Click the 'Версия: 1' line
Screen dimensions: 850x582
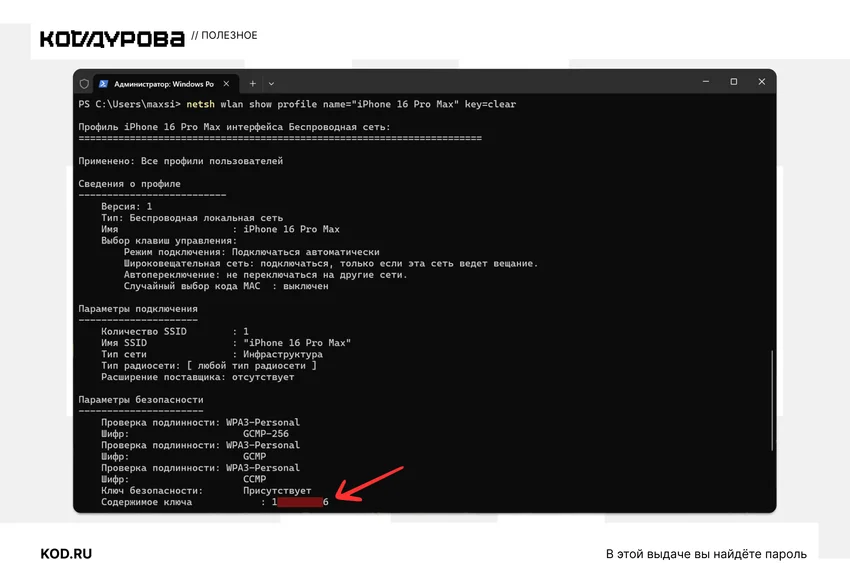127,206
